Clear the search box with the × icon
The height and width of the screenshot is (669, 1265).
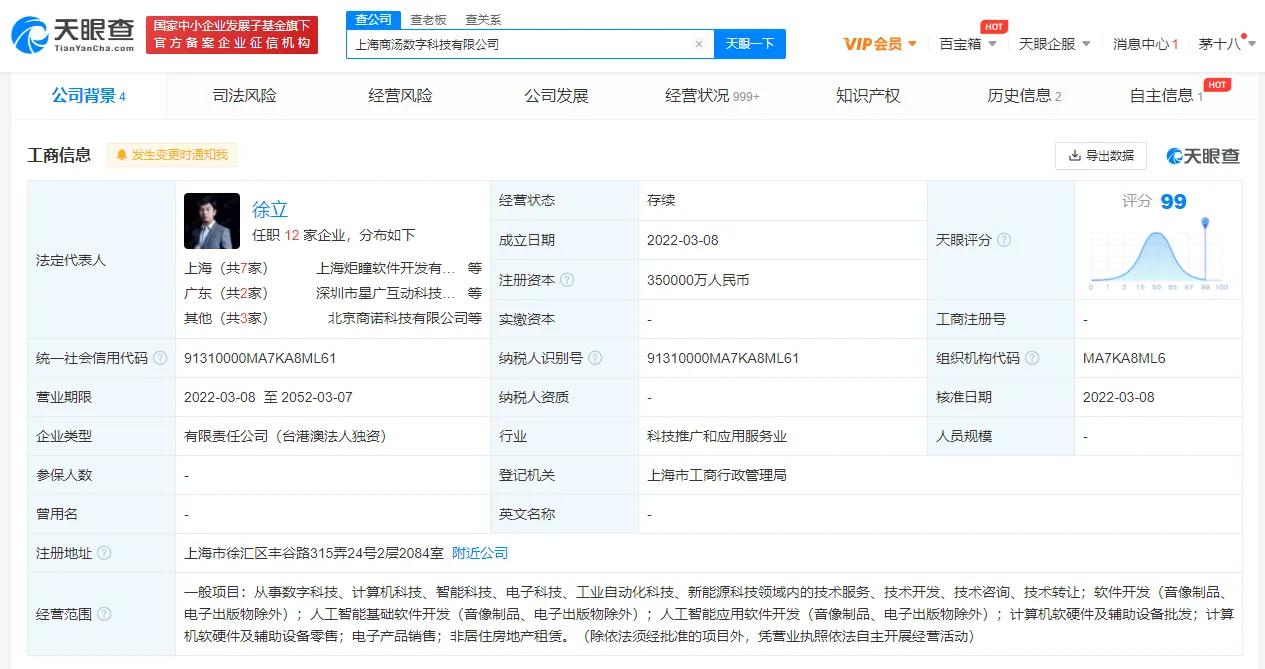pyautogui.click(x=699, y=44)
